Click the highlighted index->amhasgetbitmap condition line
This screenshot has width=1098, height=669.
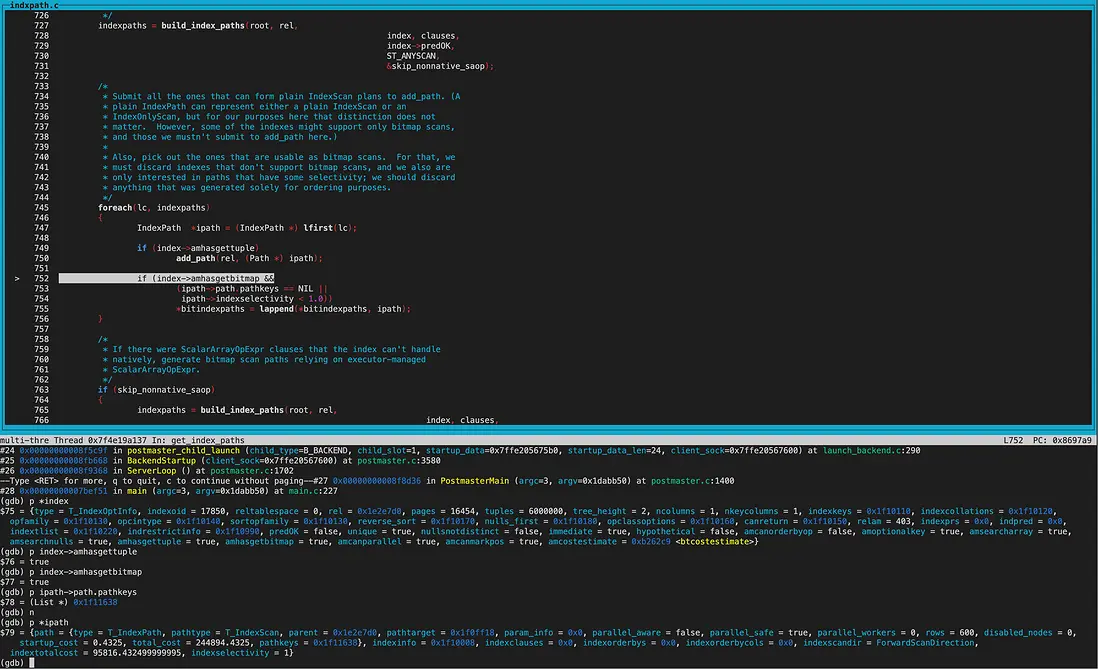pos(205,278)
